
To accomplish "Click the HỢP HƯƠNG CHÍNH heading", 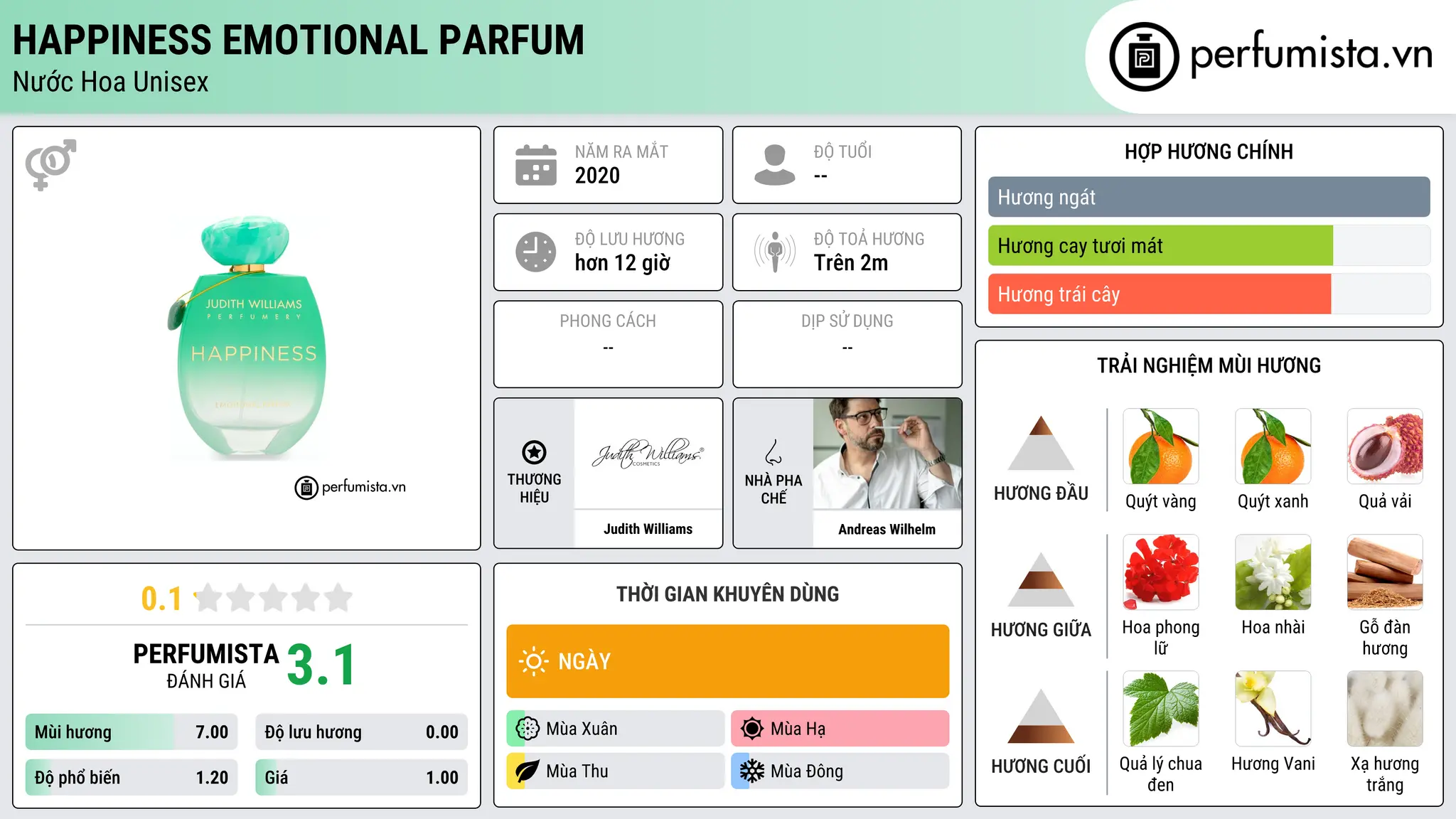I will (1209, 152).
